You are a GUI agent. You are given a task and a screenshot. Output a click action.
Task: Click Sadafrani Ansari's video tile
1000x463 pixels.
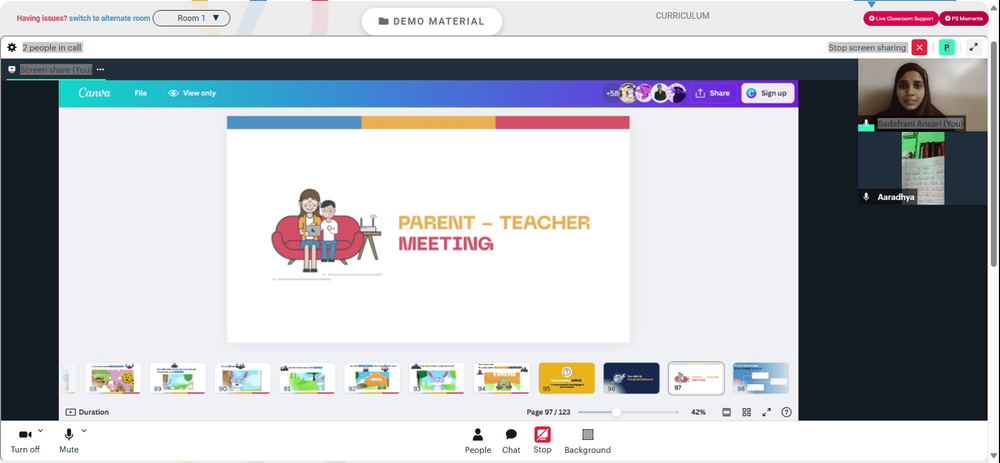pos(922,95)
